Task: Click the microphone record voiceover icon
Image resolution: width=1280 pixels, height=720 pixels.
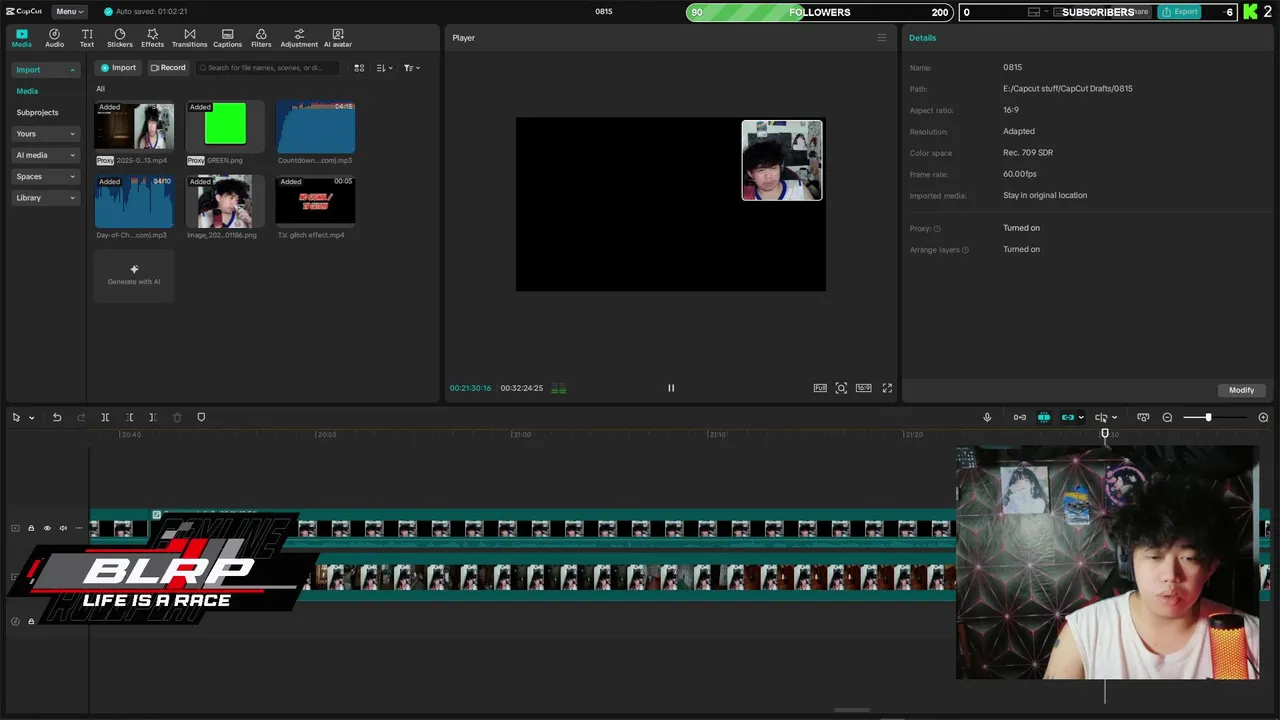Action: 987,417
